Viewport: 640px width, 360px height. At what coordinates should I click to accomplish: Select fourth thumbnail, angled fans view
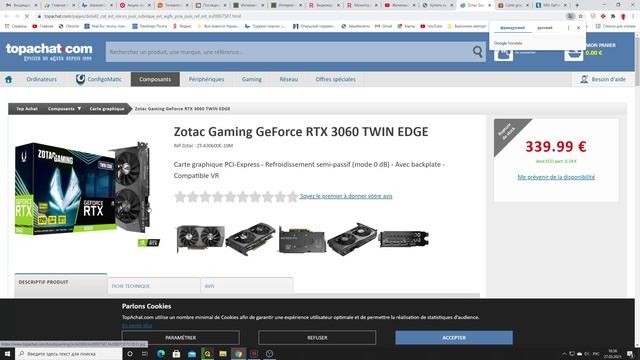[x=352, y=239]
